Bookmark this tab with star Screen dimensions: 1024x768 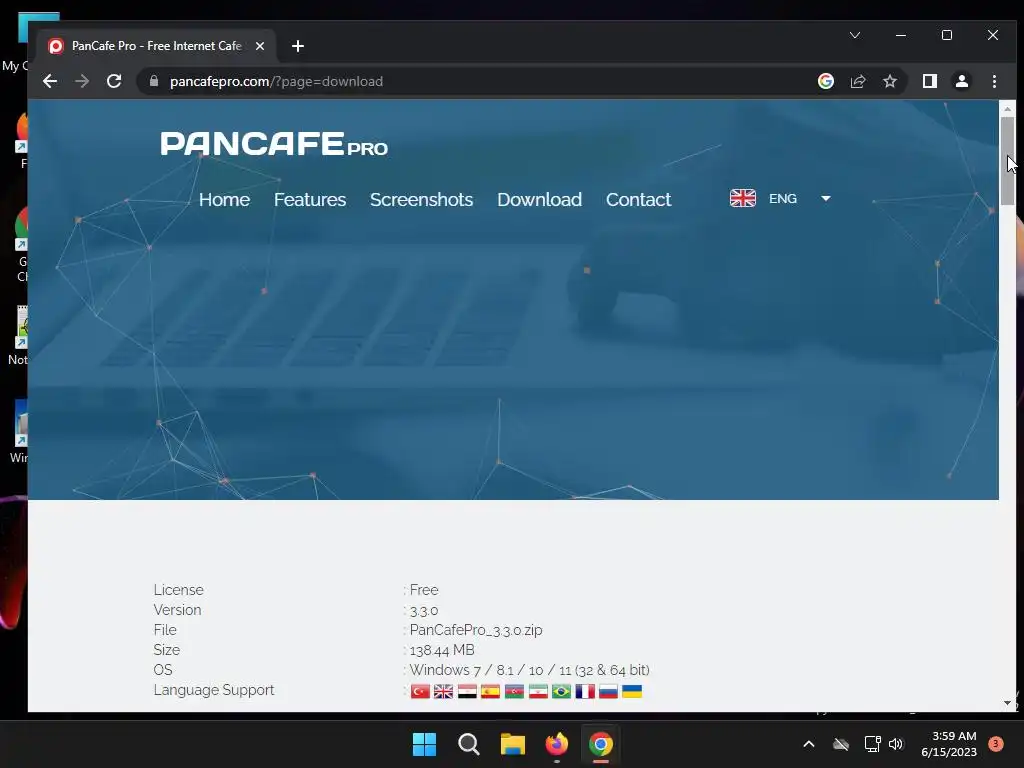click(889, 81)
